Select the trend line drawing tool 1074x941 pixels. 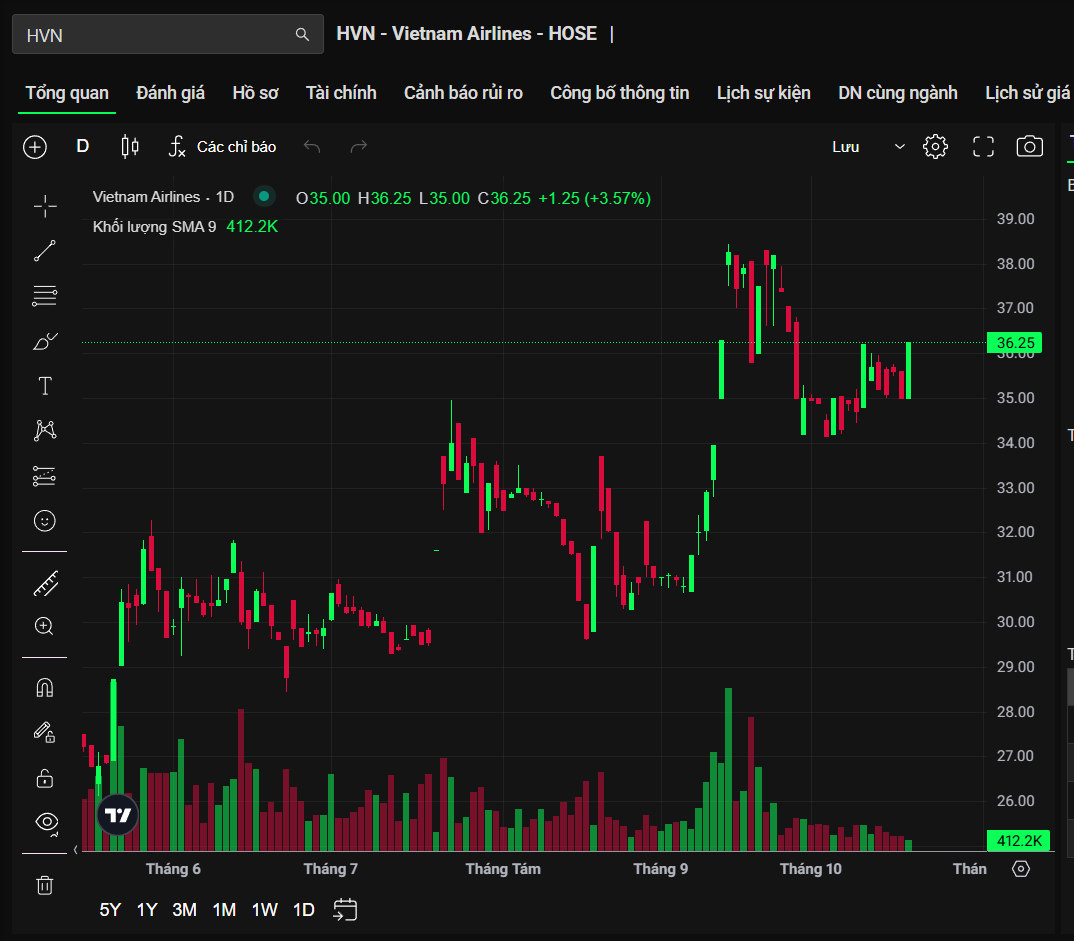45,251
